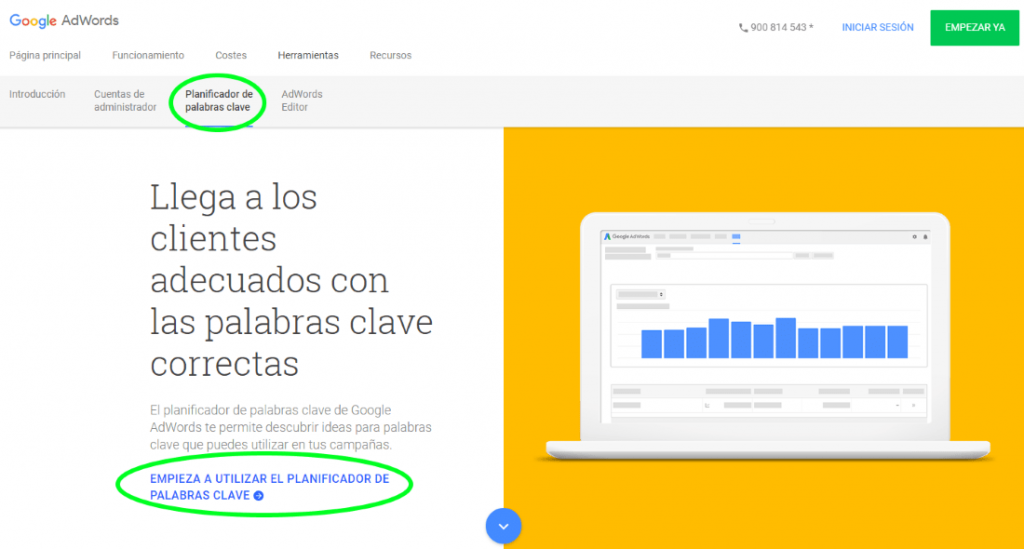1024x549 pixels.
Task: Select the Planificador de palabras clave tab
Action: tap(218, 101)
